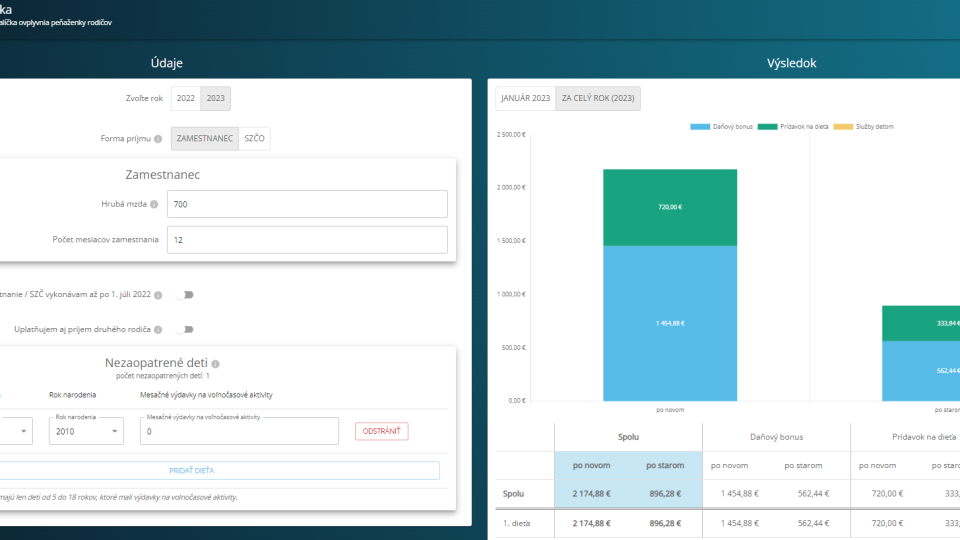
Task: Click the Zamestnanec card heading
Action: pyautogui.click(x=163, y=174)
